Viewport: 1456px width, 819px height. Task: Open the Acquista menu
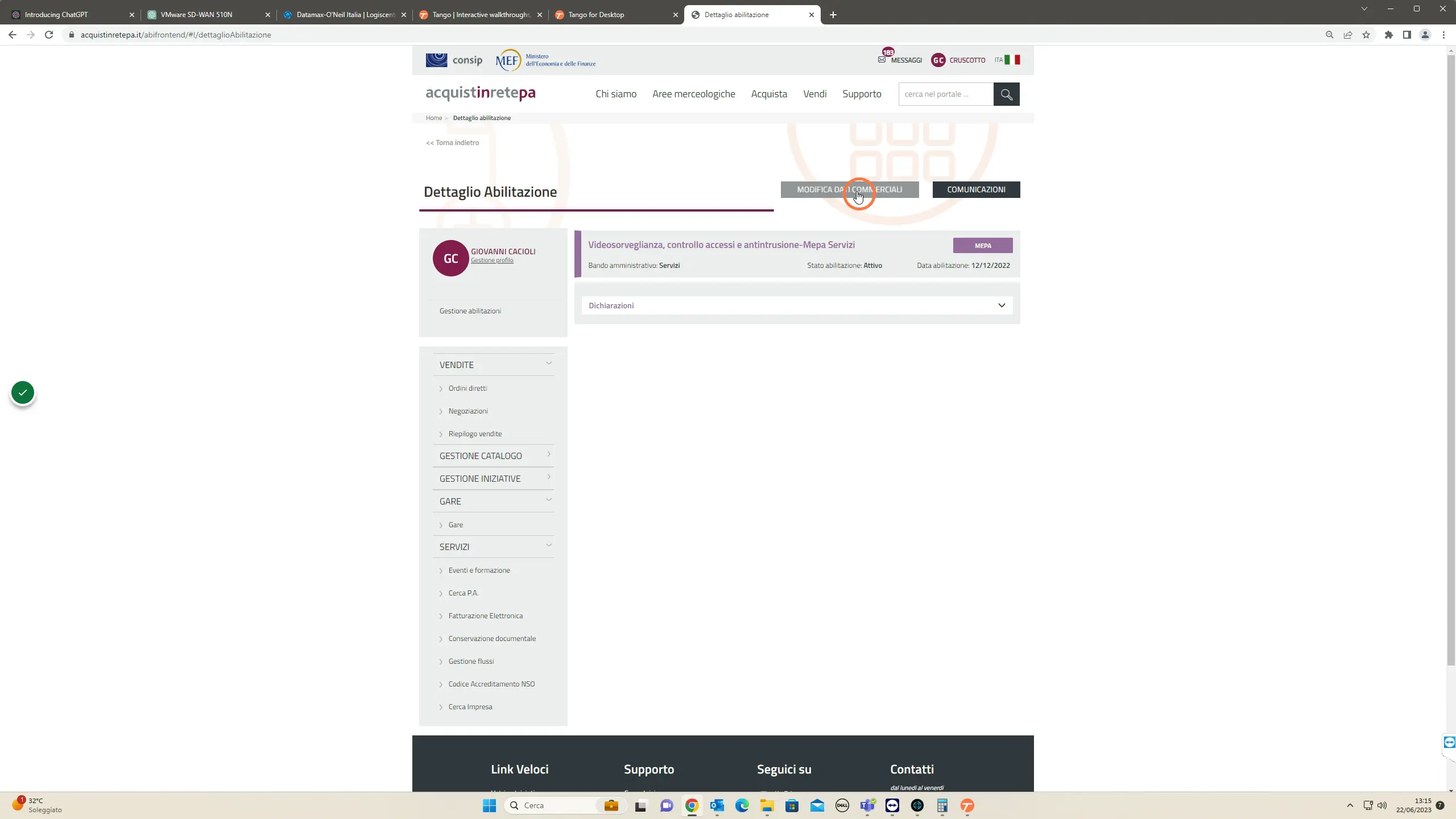pos(769,94)
